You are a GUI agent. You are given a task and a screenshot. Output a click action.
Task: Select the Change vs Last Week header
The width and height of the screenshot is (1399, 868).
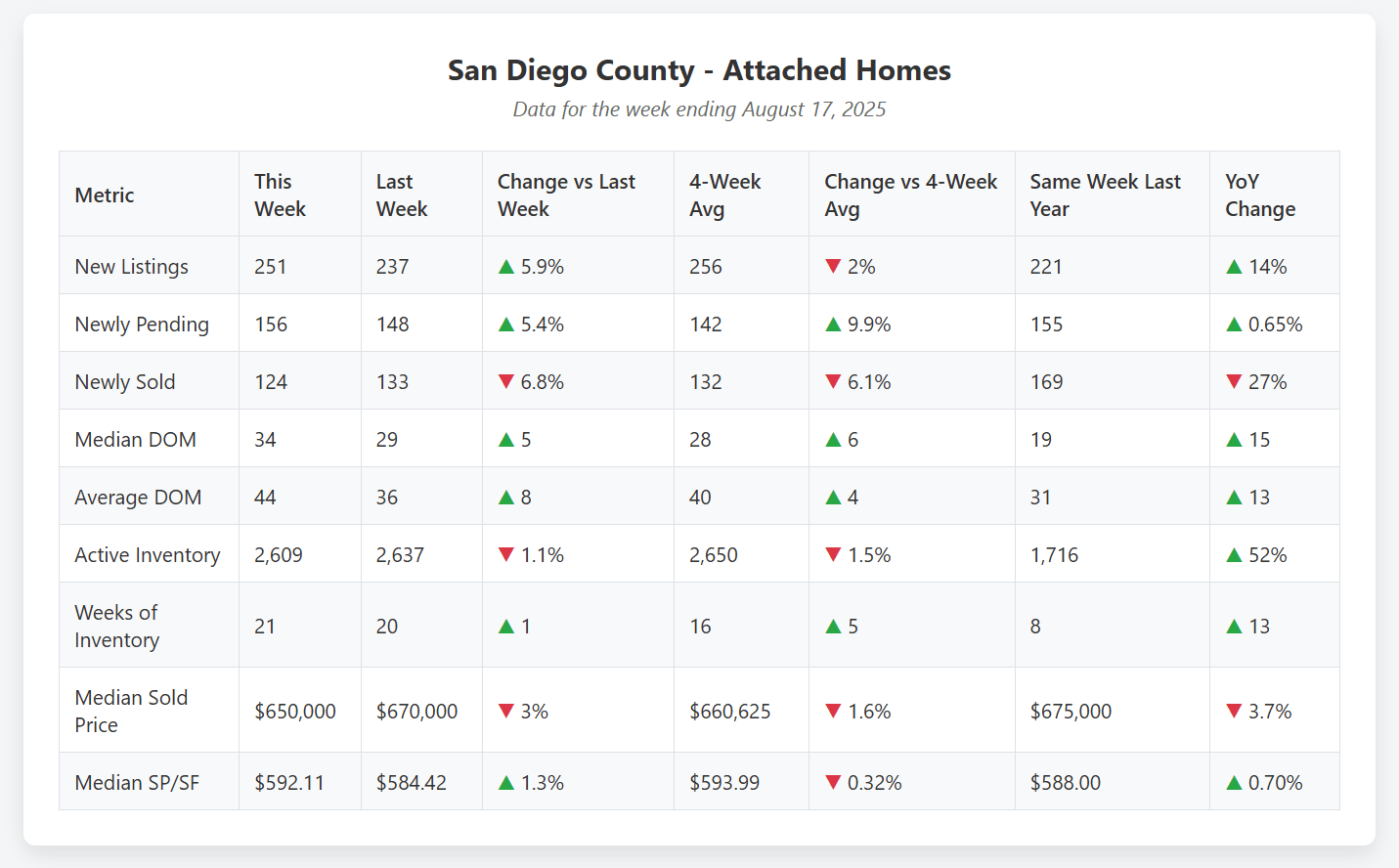pos(566,195)
